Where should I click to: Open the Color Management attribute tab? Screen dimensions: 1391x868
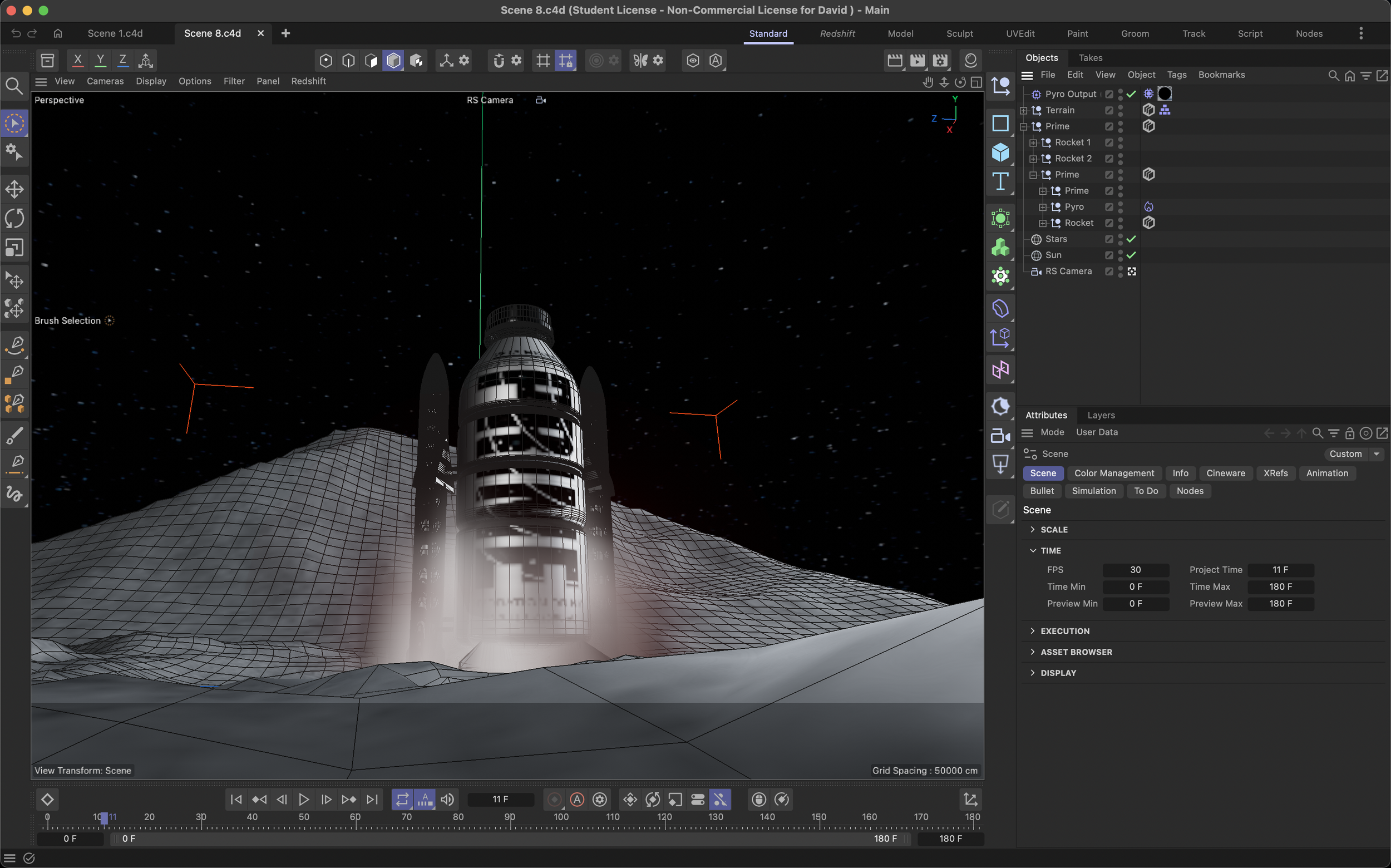(x=1114, y=473)
